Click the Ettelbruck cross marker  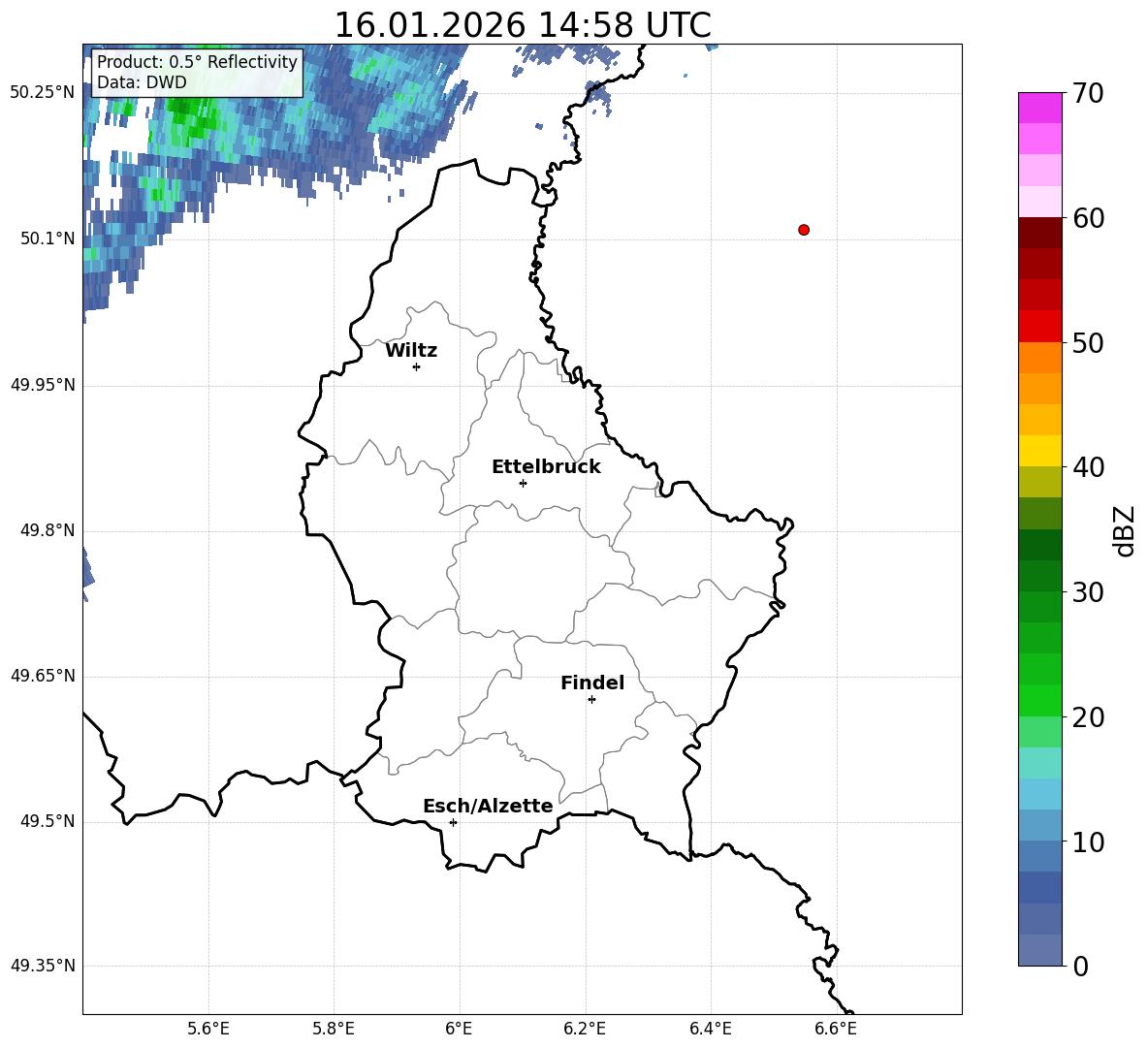tap(523, 483)
